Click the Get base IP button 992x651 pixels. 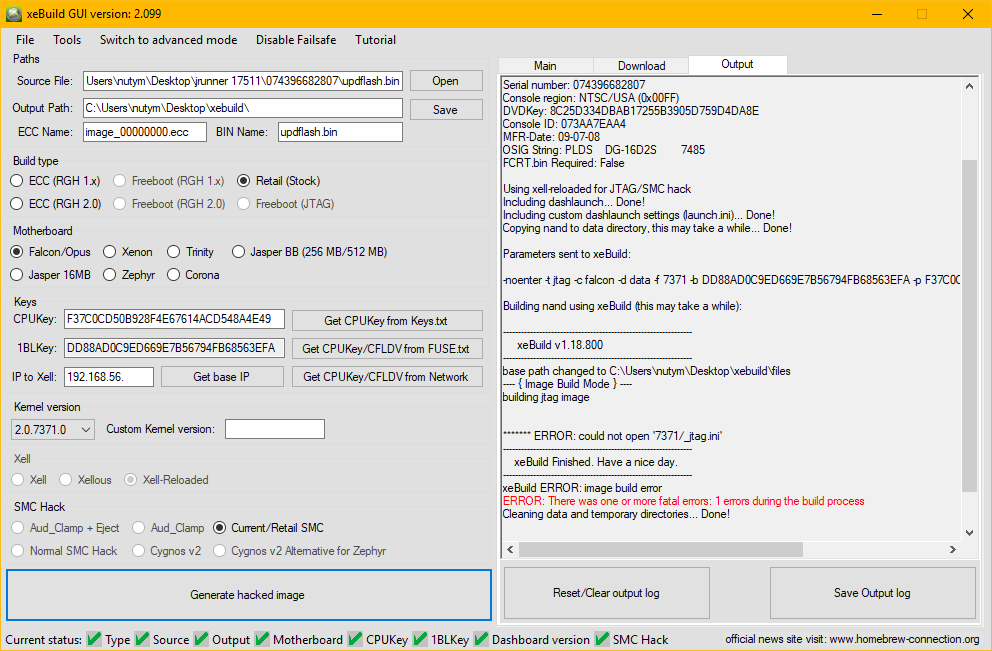(x=222, y=376)
